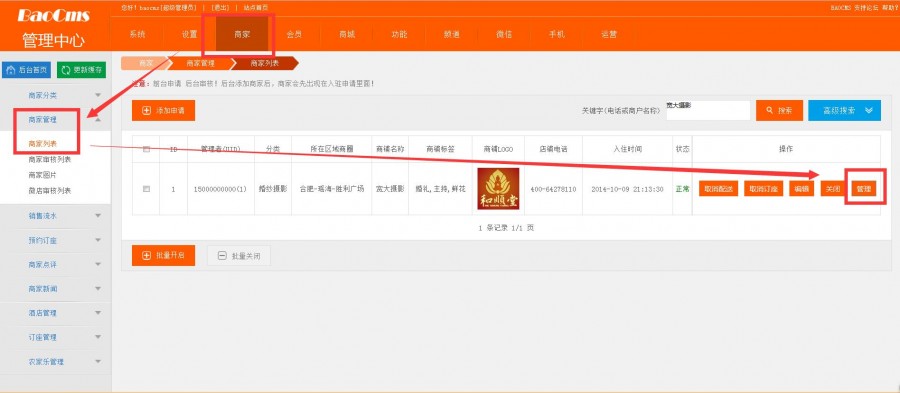Click 编辑 edit button for 宽大摄影
This screenshot has width=900, height=393.
pos(801,189)
